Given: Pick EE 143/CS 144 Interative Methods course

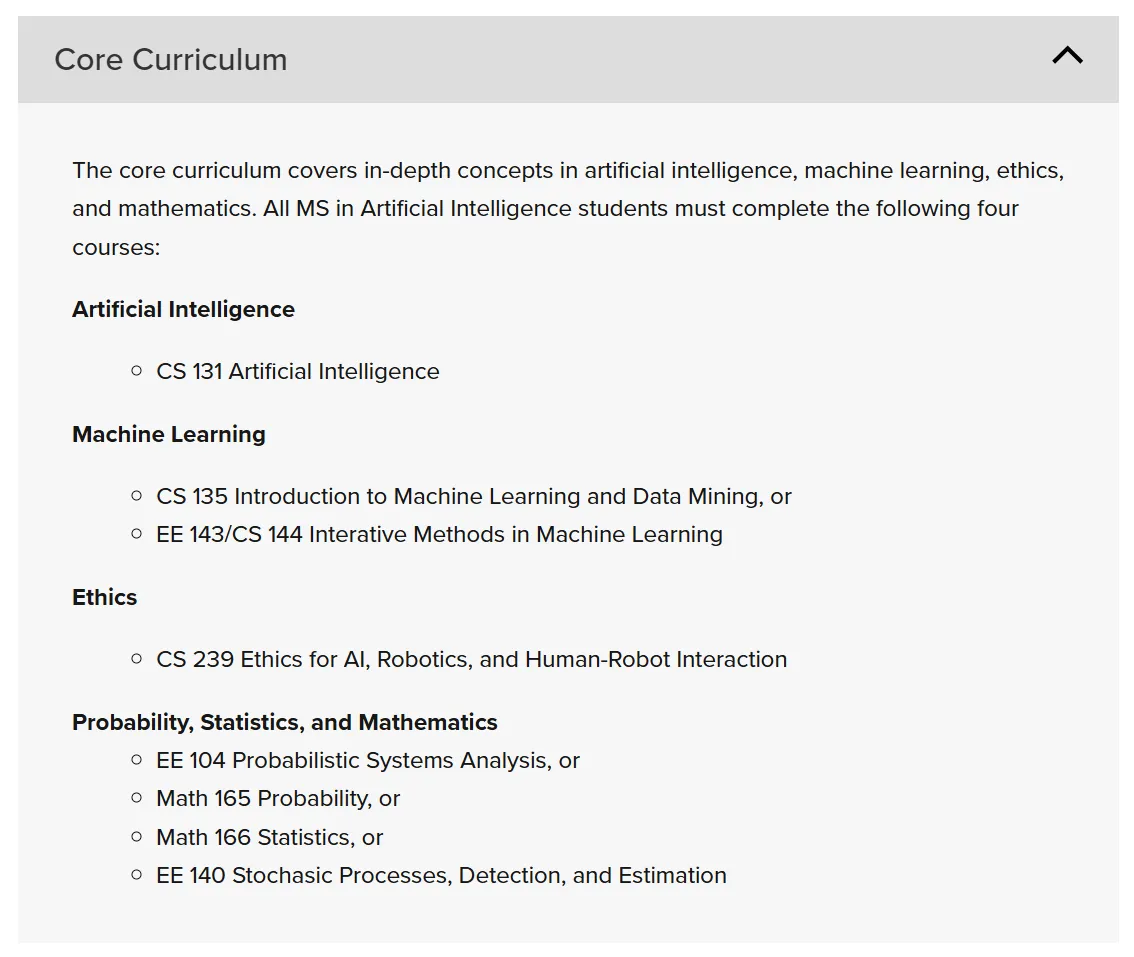Looking at the screenshot, I should click(439, 535).
